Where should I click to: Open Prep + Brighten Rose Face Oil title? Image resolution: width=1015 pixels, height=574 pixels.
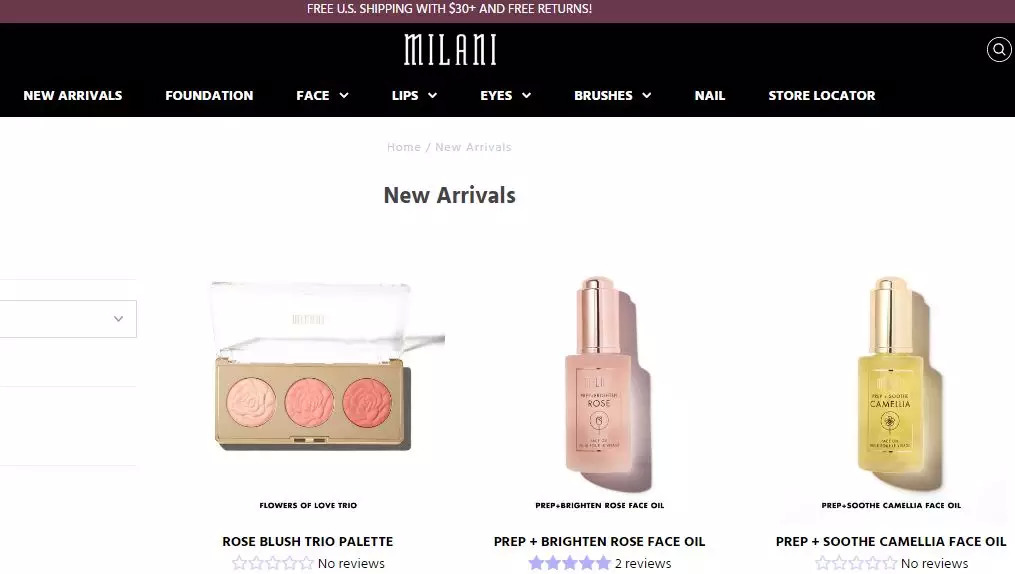599,542
